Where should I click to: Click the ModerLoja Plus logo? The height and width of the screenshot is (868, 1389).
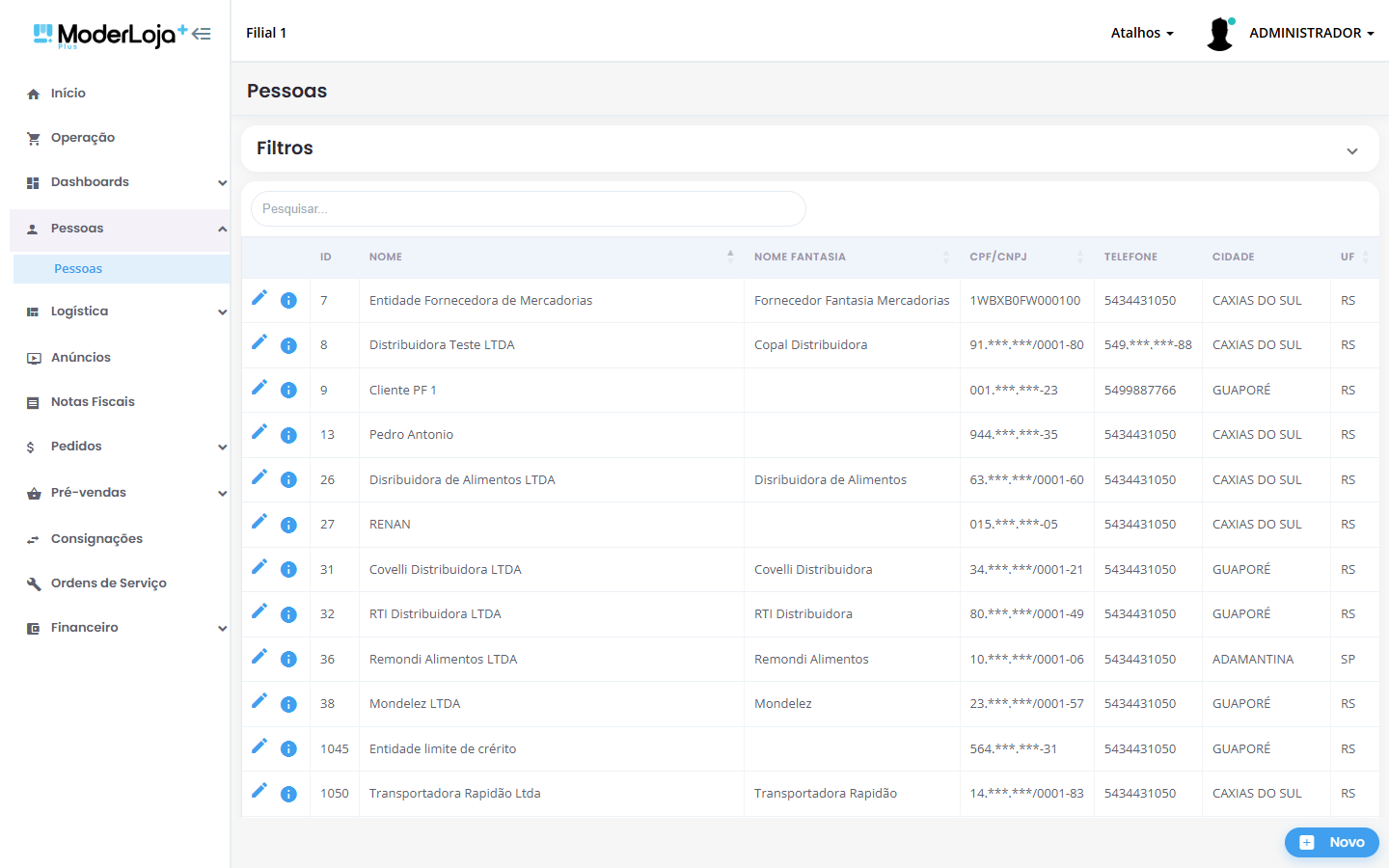(110, 35)
